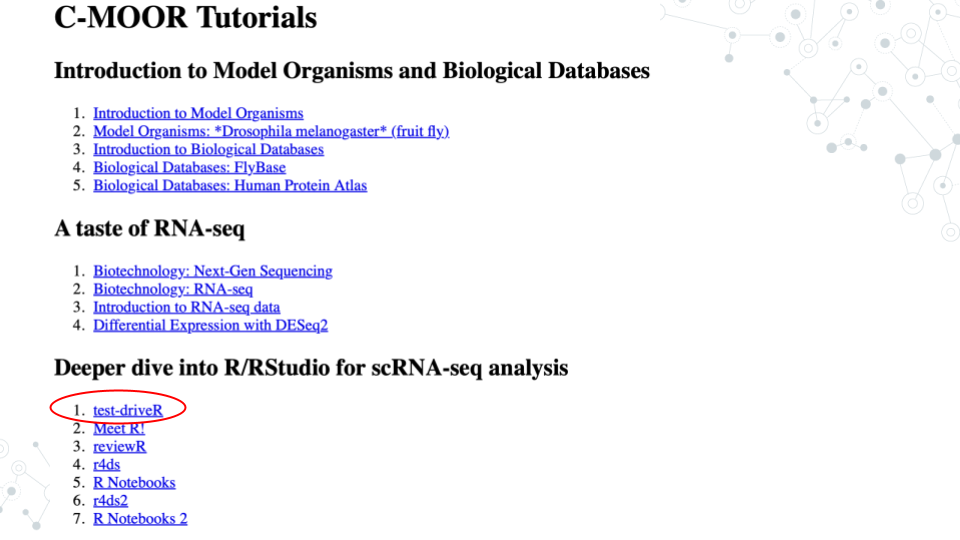The height and width of the screenshot is (540, 960).
Task: Go to Differential Expression with DESeq2
Action: pyautogui.click(x=210, y=325)
